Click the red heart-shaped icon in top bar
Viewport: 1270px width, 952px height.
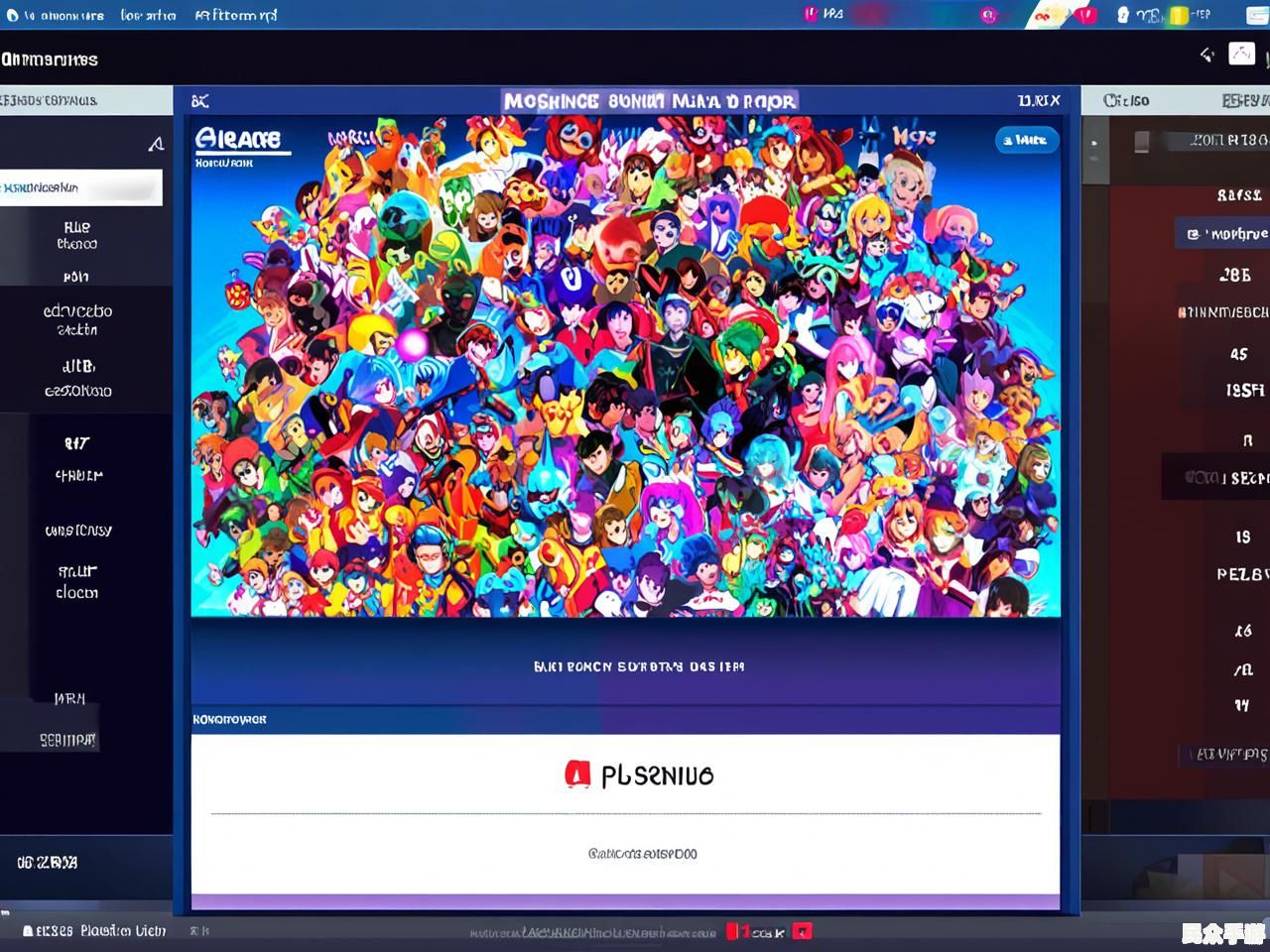pyautogui.click(x=1086, y=15)
